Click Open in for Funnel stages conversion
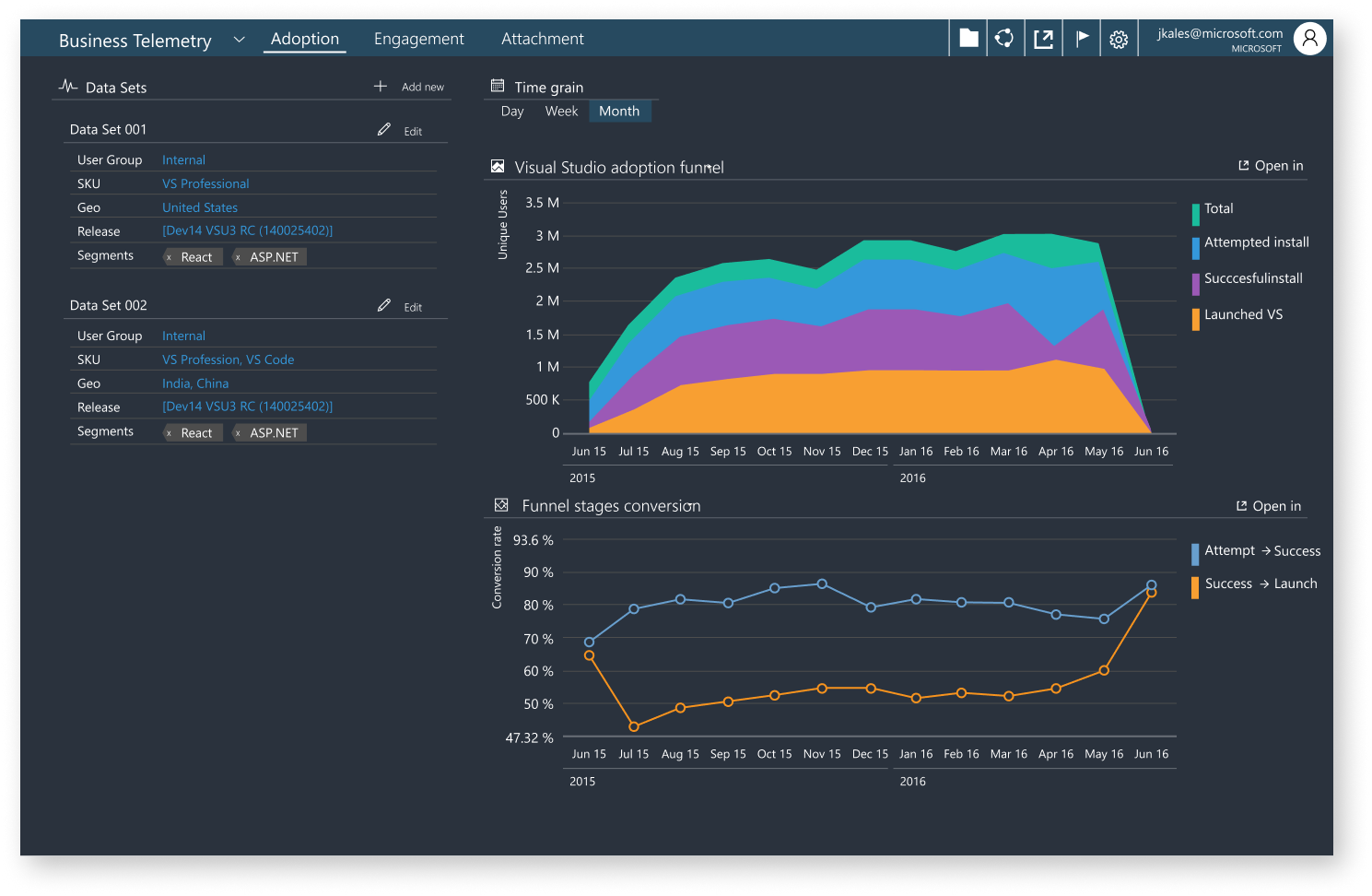The height and width of the screenshot is (896, 1372). point(1269,506)
